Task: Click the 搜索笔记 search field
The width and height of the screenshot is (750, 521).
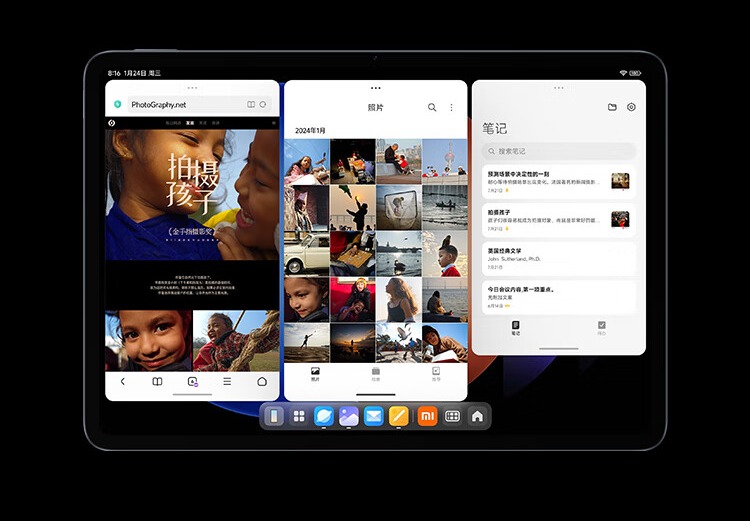Action: (x=559, y=151)
